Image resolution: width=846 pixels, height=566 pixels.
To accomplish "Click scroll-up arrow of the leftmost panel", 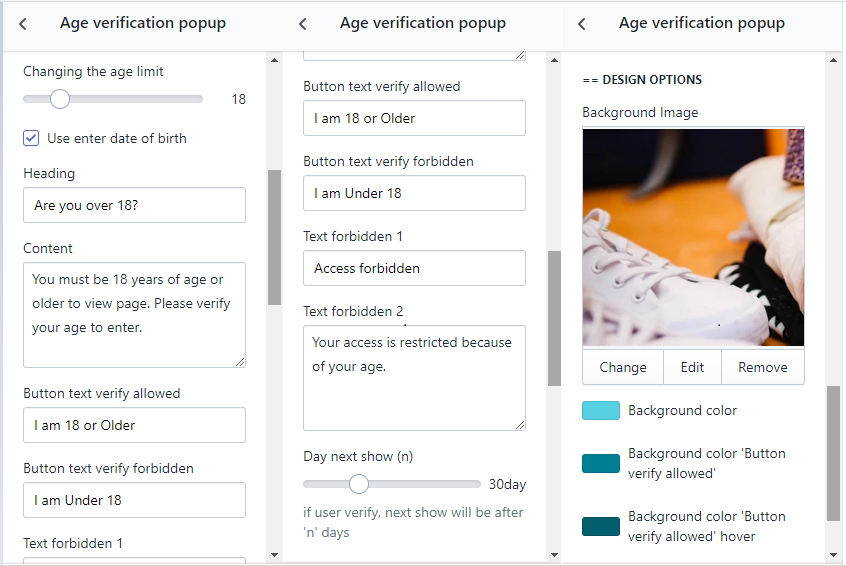I will pyautogui.click(x=274, y=60).
